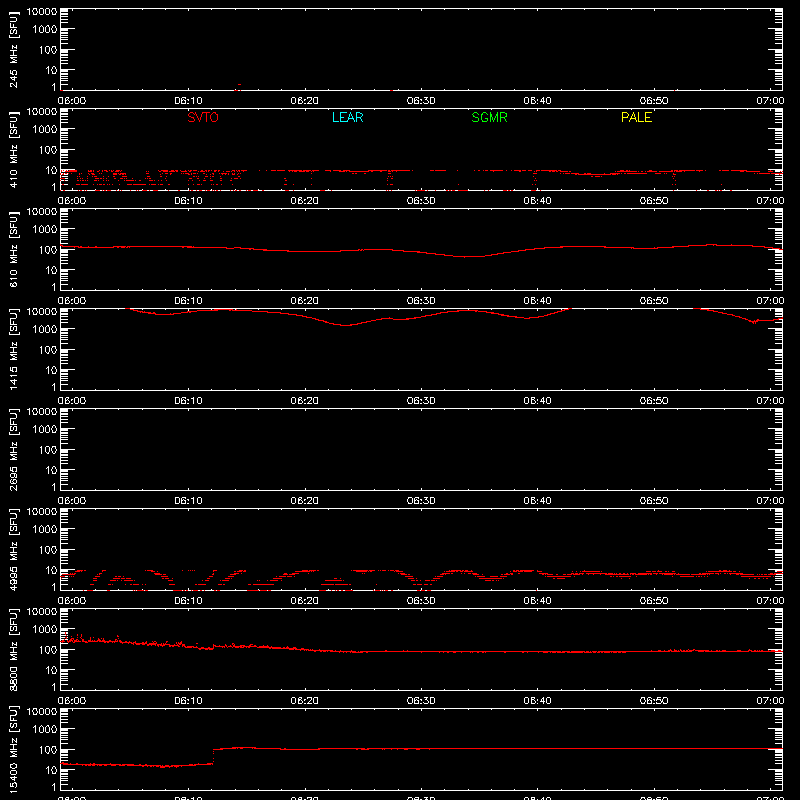Click the 10 tick label on 2695 MHz plot

point(51,470)
